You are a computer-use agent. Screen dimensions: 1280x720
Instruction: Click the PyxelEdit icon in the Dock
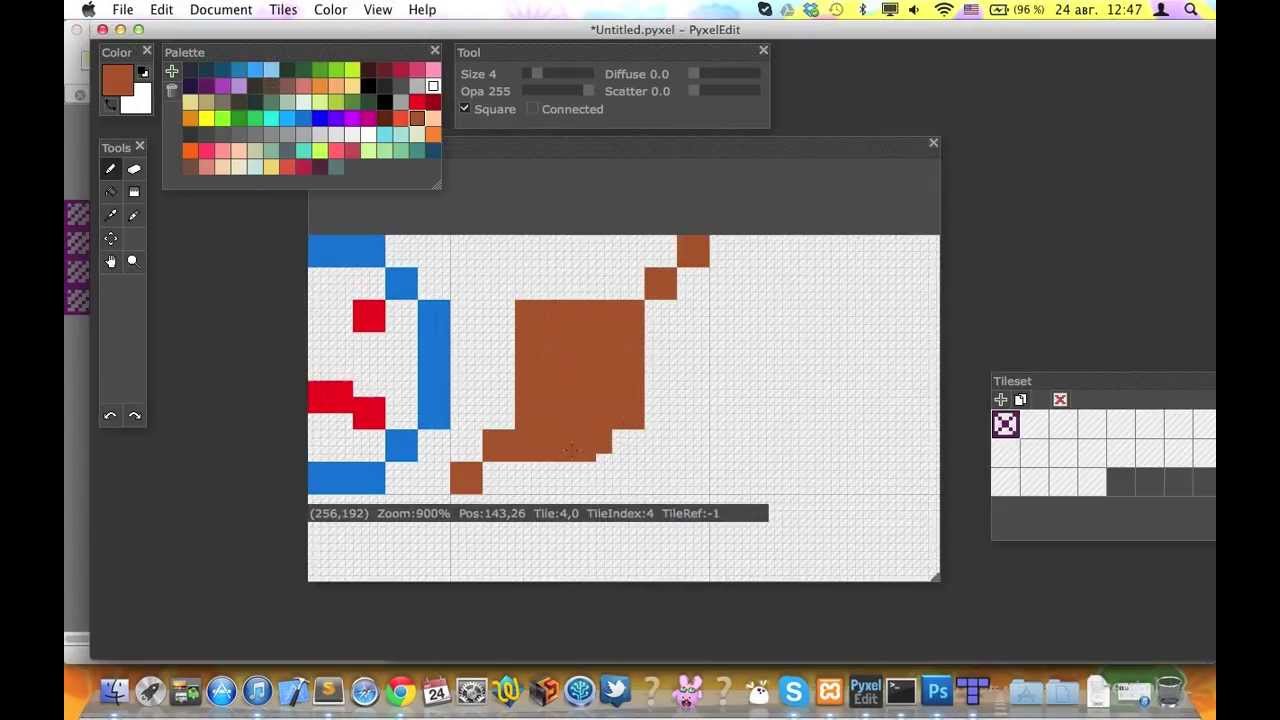(865, 691)
